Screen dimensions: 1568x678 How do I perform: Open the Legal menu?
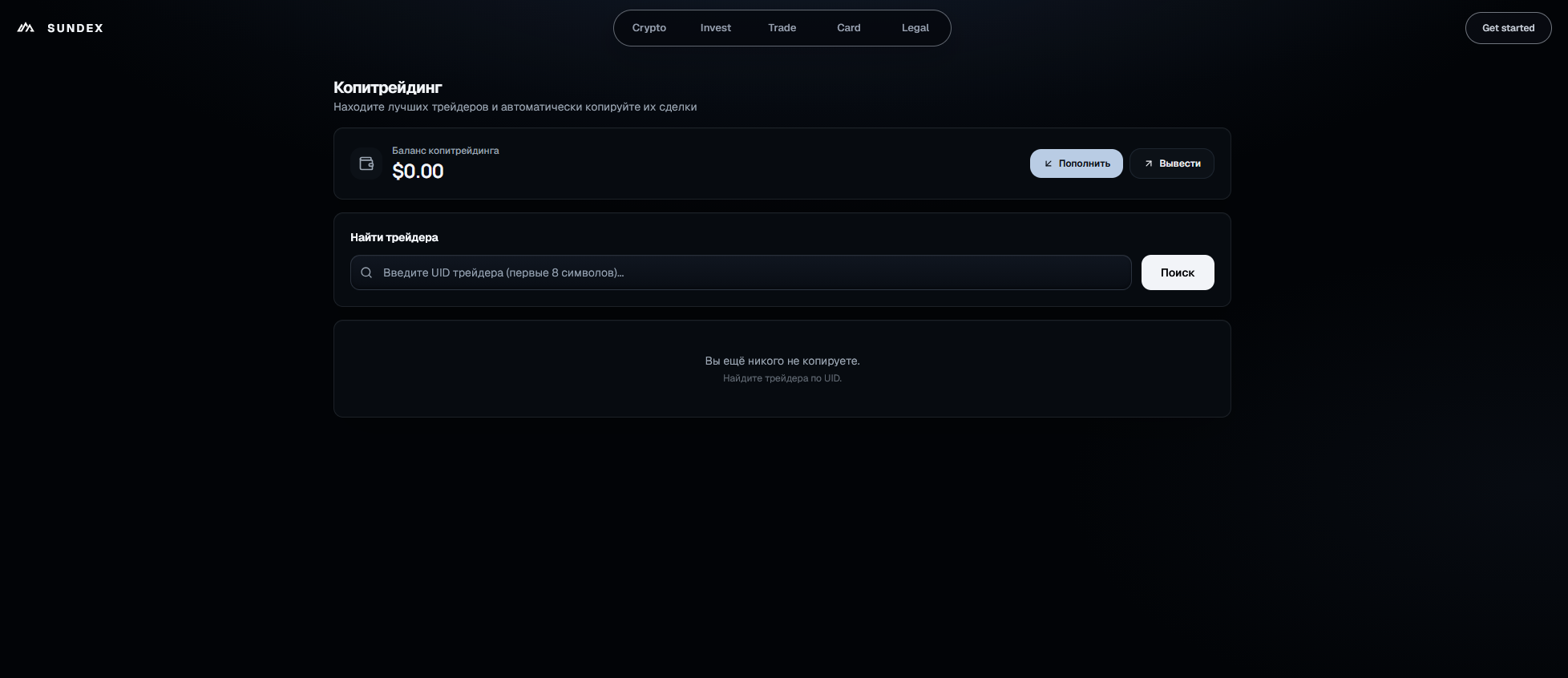coord(915,28)
